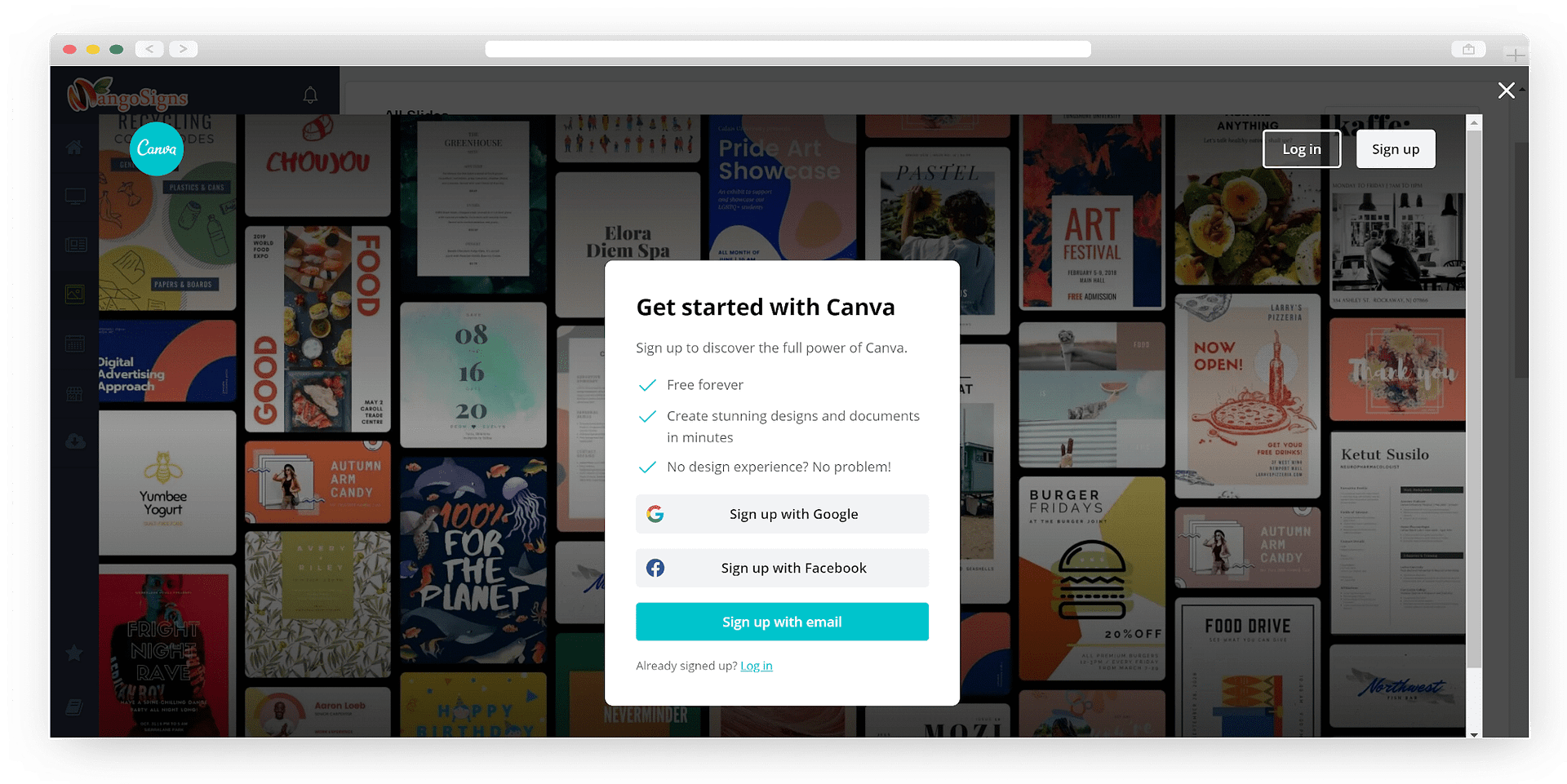Select Sign up with Google option
Screen dimensions: 1567x784
coord(781,514)
